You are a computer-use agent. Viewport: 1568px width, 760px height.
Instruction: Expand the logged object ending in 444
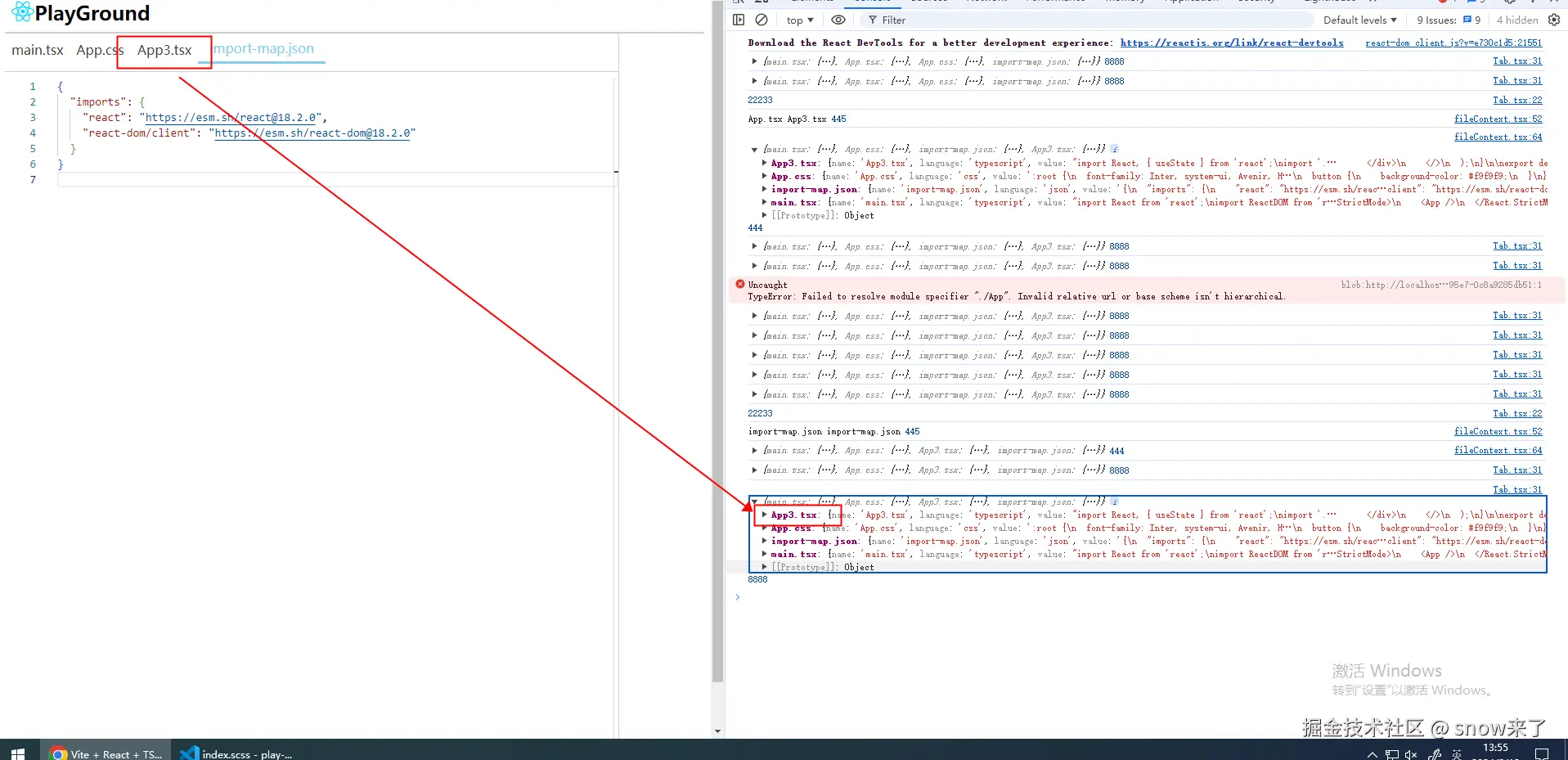pos(754,451)
